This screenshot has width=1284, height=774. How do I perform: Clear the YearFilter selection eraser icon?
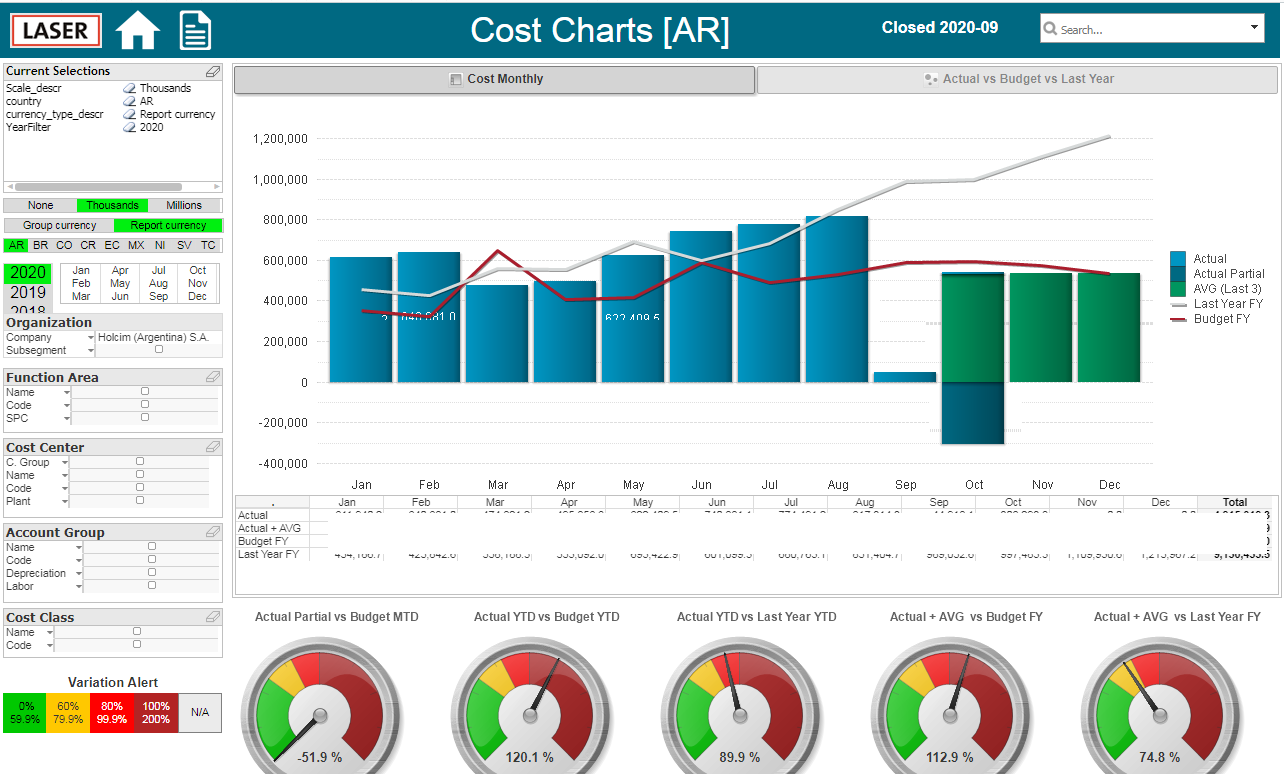click(x=130, y=127)
